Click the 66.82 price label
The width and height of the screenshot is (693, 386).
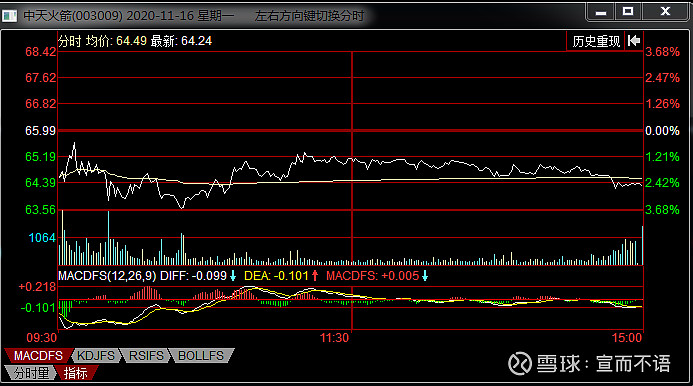41,104
